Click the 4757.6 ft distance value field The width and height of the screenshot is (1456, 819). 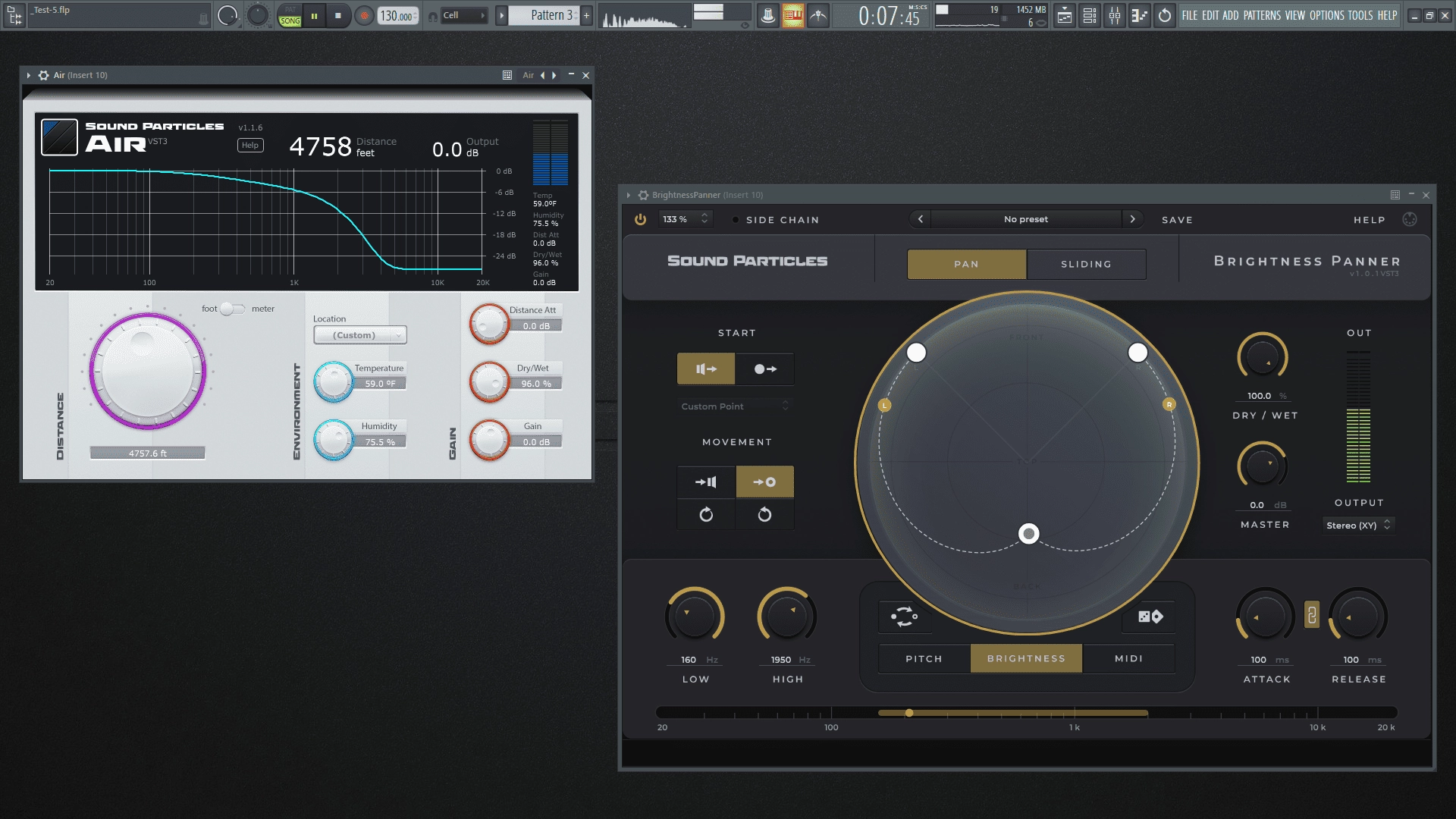tap(147, 453)
